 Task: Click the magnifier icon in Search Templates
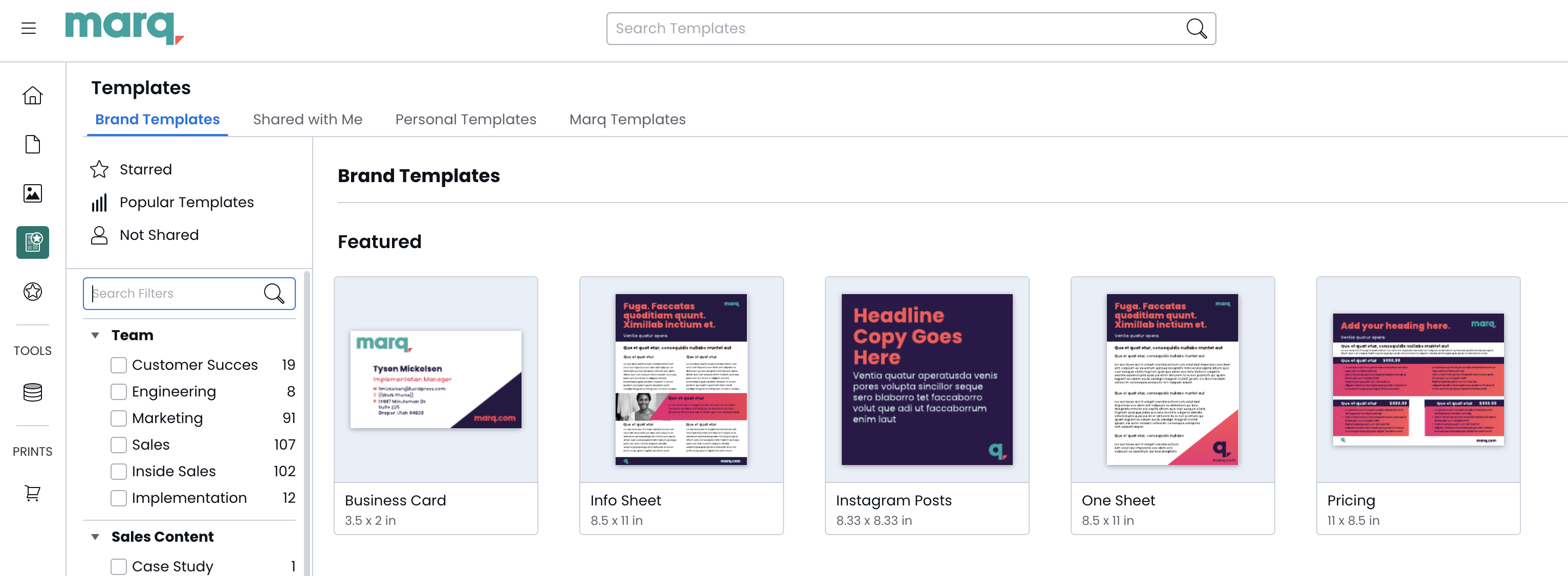(1195, 29)
